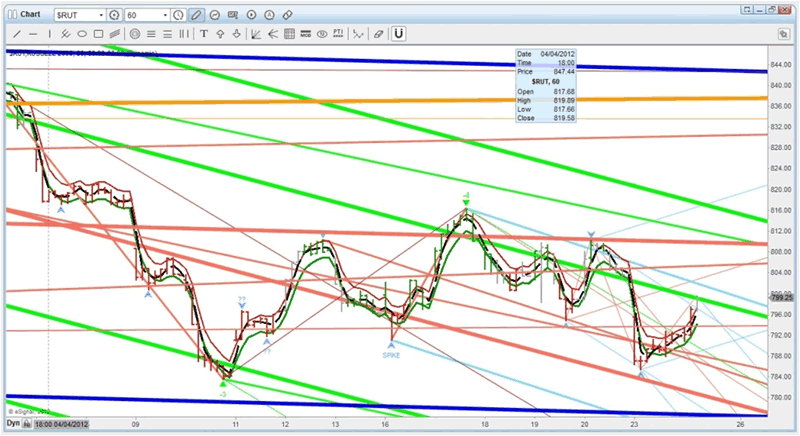Click the 799.25 current price marker
The image size is (800, 436).
click(x=784, y=298)
